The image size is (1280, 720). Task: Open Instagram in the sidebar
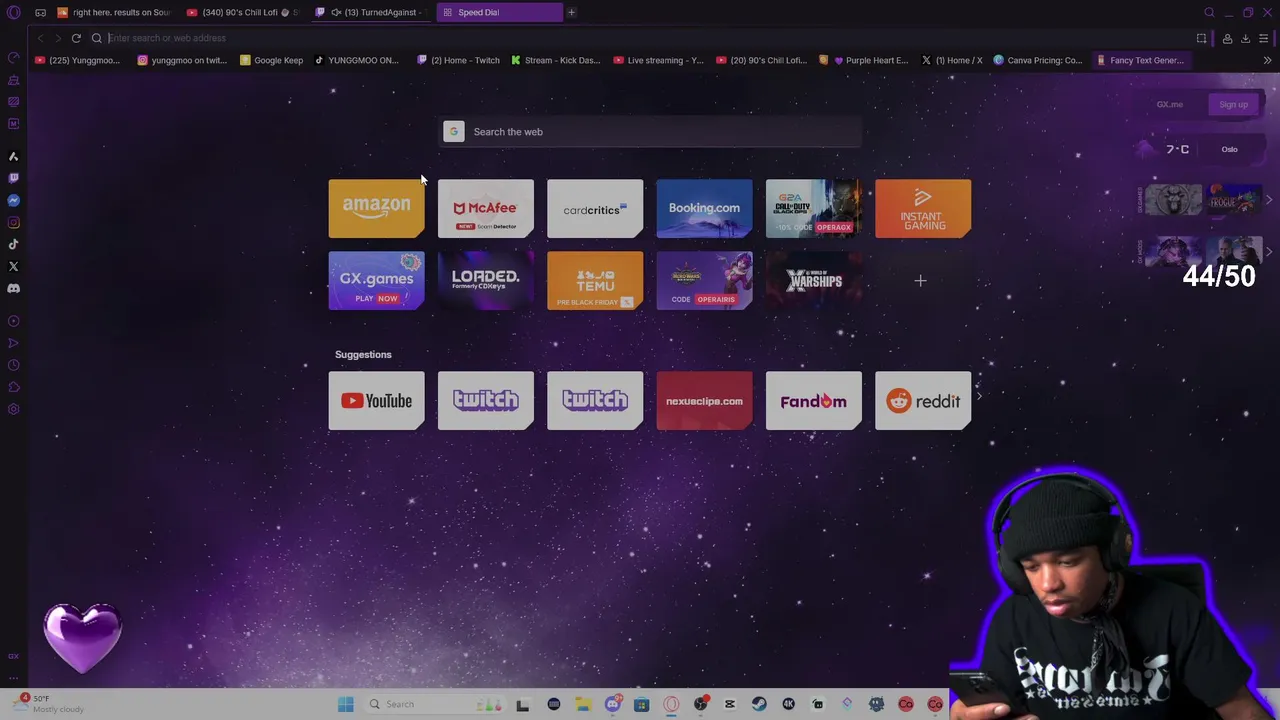coord(14,222)
